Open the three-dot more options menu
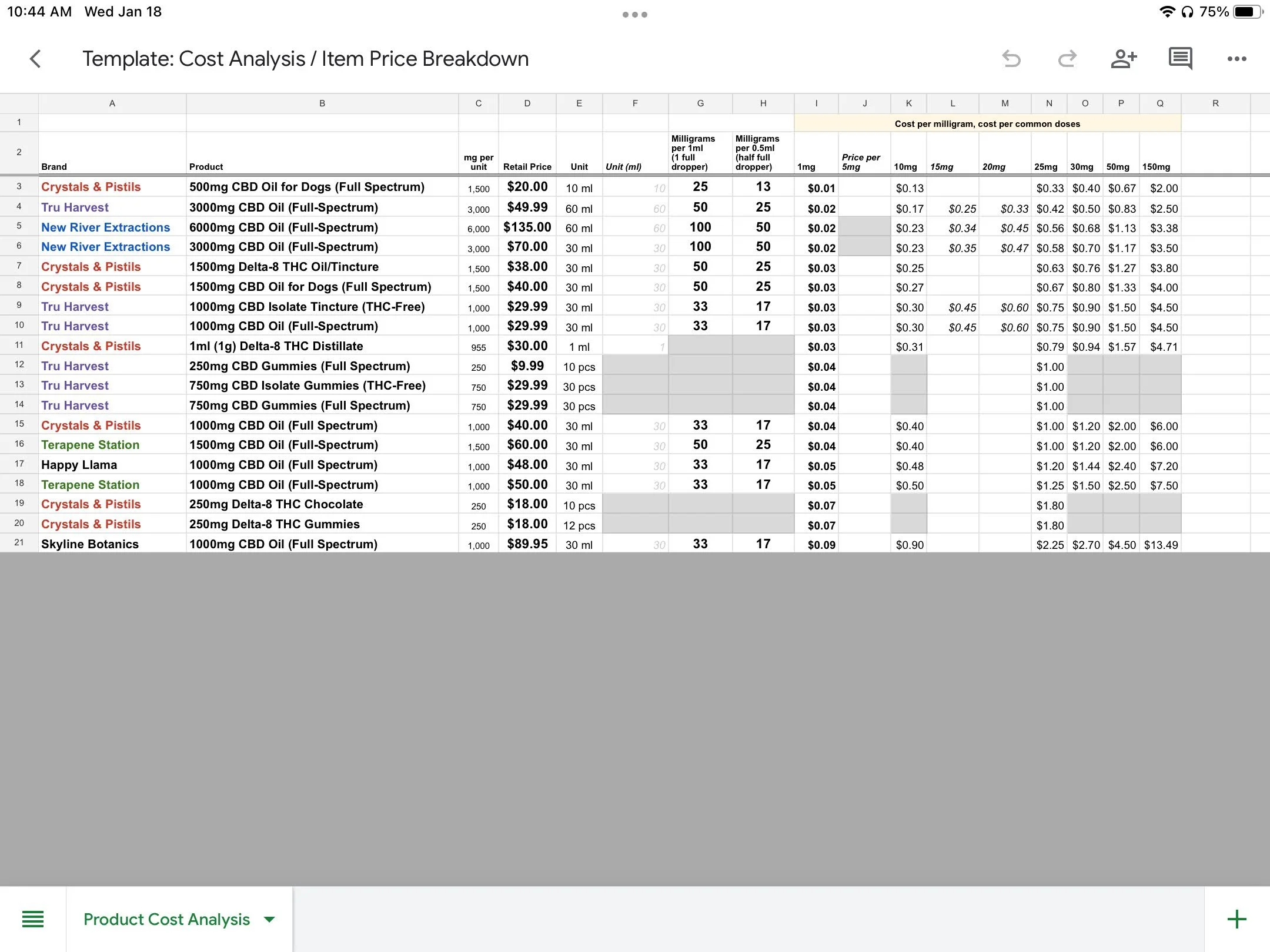The image size is (1270, 952). [1236, 59]
